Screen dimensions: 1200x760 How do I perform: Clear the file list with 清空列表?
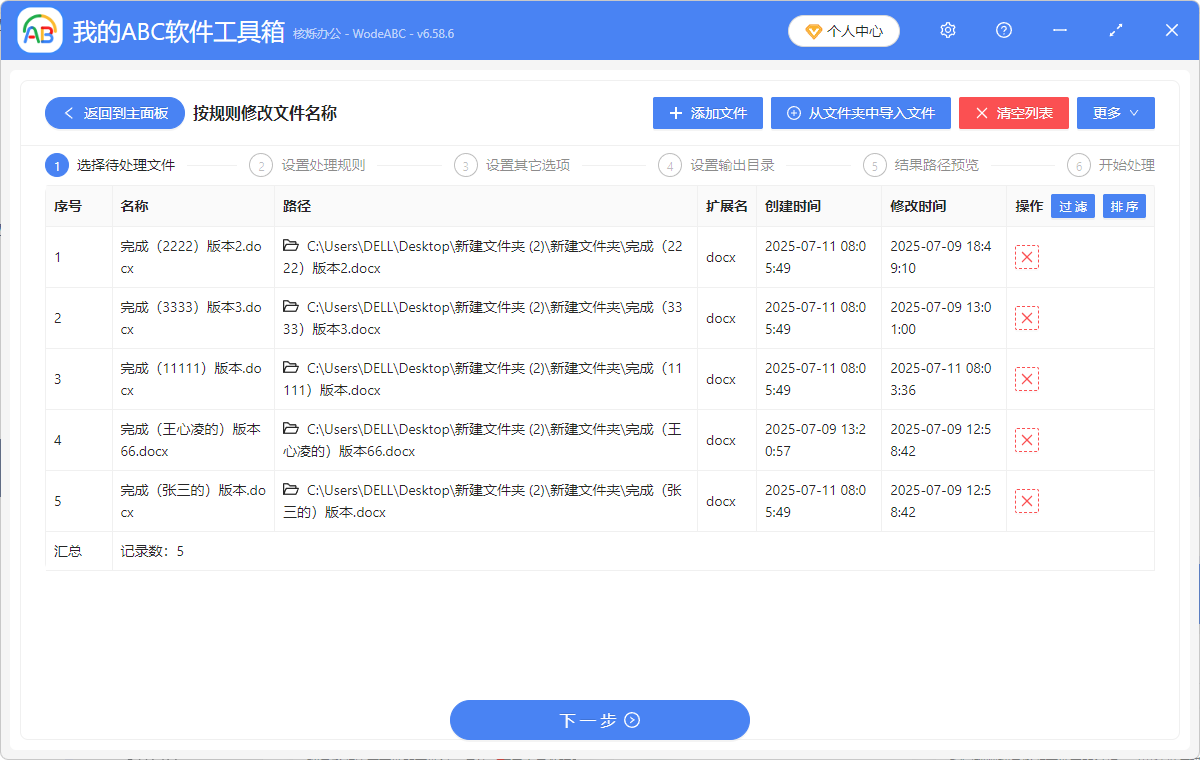[x=1013, y=112]
